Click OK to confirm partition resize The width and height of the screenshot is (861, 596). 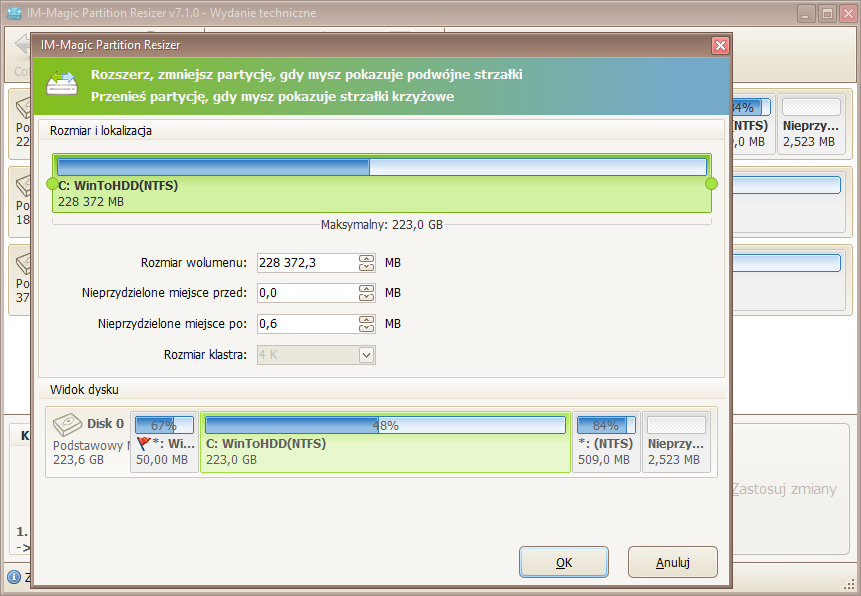pyautogui.click(x=563, y=562)
